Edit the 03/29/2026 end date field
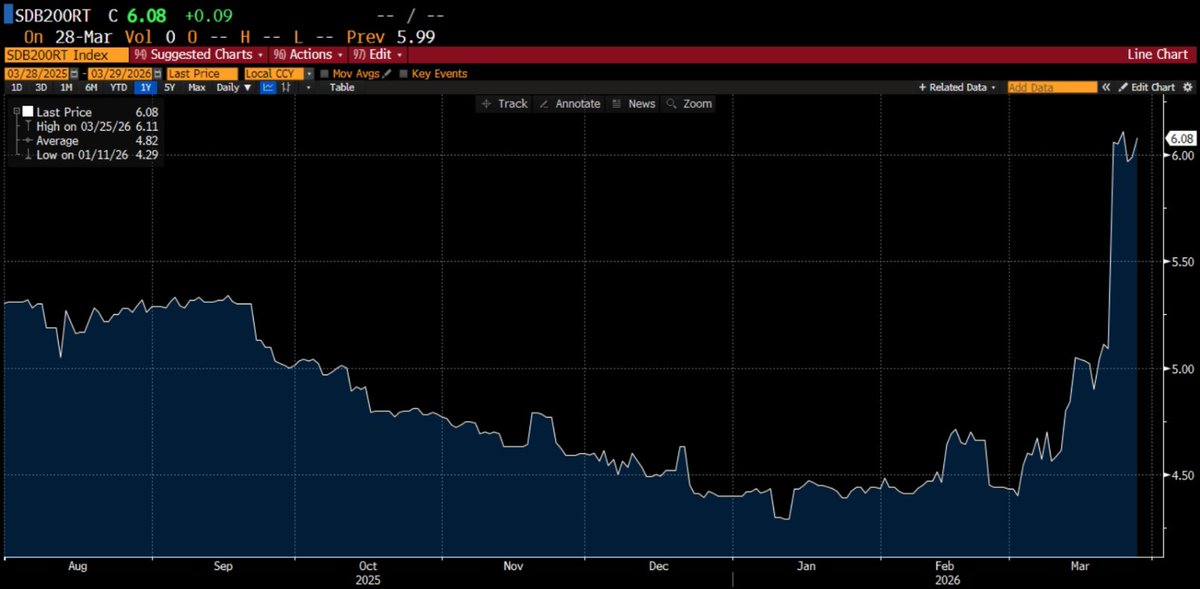 [121, 74]
